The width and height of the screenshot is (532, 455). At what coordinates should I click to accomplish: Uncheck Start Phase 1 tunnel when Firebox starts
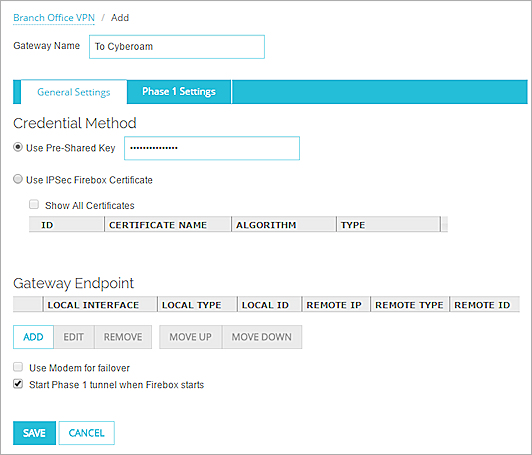click(x=18, y=384)
